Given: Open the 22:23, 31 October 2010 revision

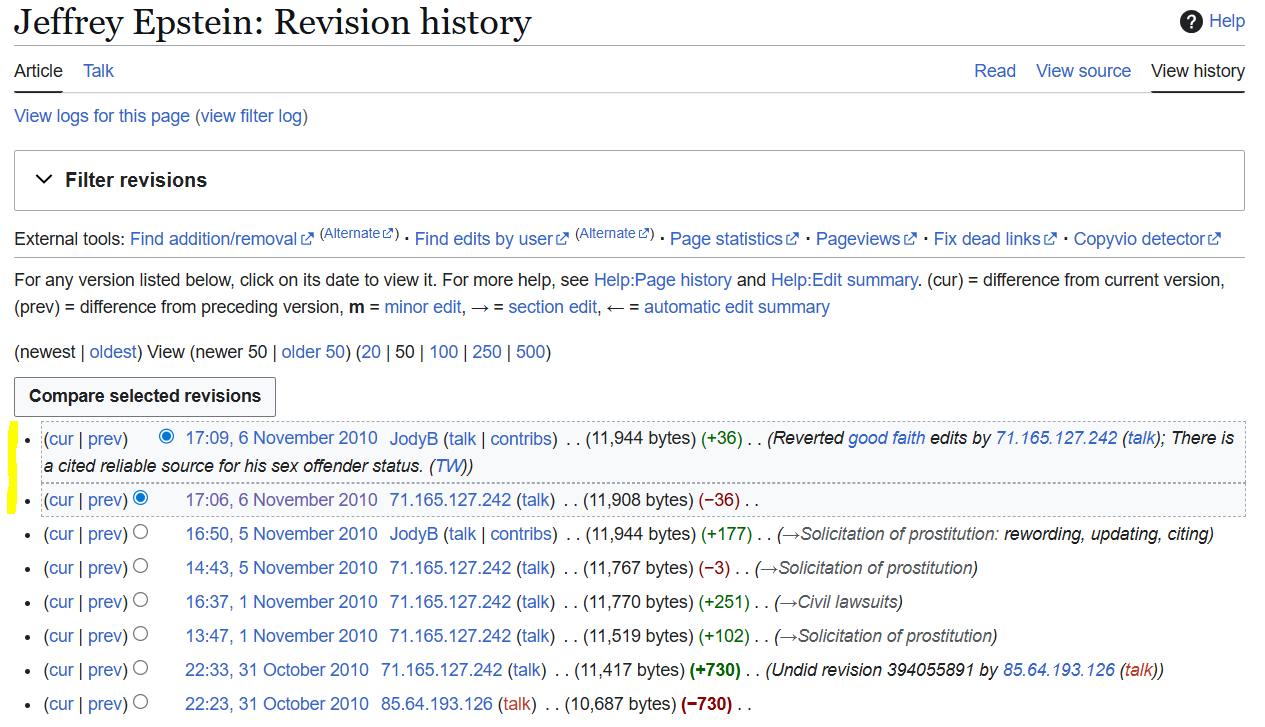Looking at the screenshot, I should (277, 704).
